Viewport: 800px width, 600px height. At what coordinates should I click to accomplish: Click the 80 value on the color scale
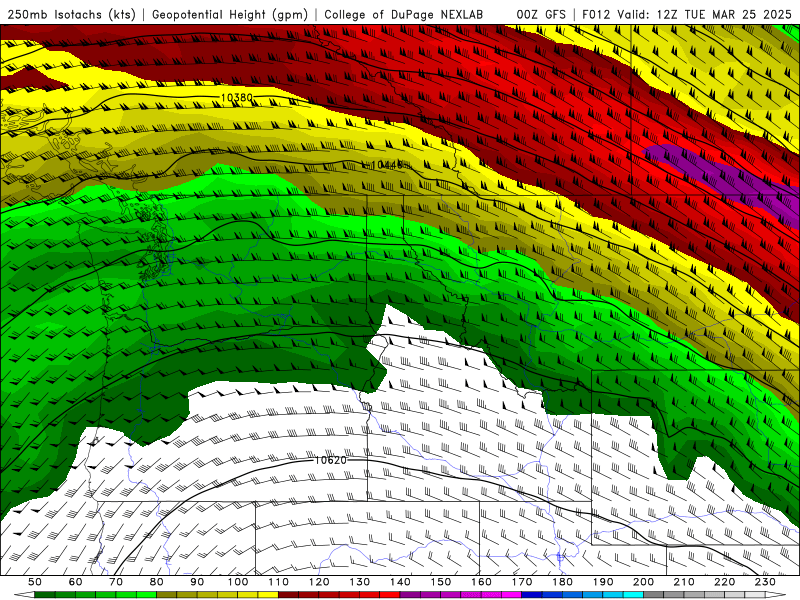(157, 582)
